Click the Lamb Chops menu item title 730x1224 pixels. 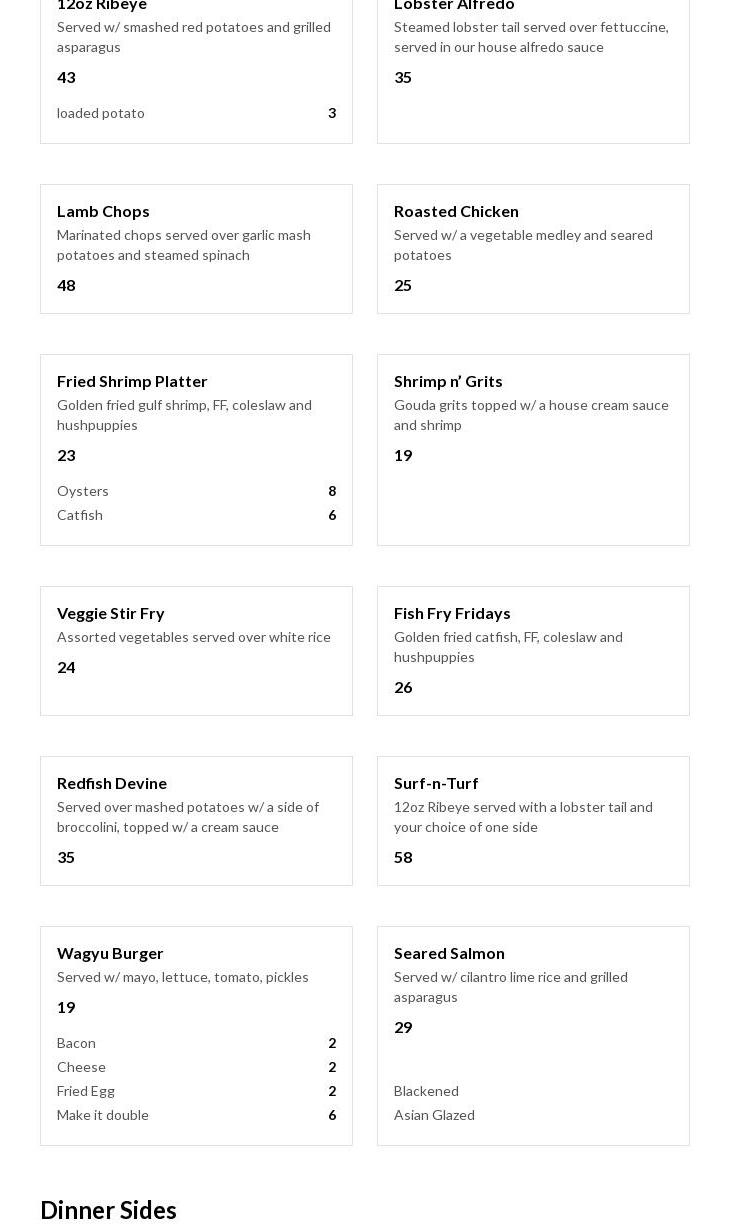103,211
